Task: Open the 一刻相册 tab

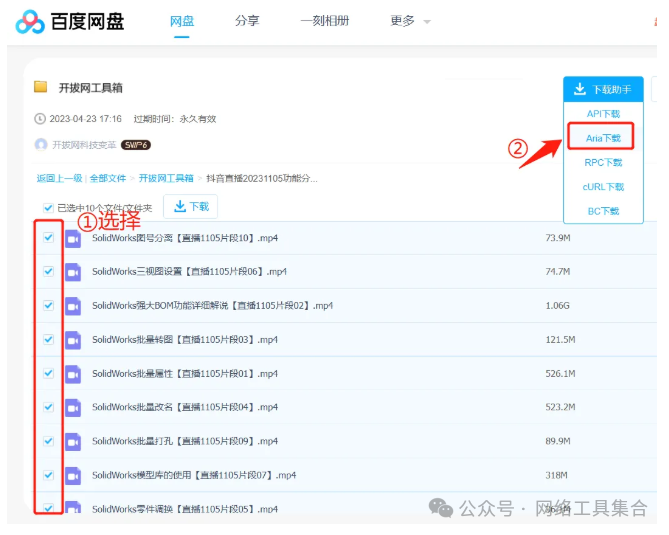Action: point(325,20)
